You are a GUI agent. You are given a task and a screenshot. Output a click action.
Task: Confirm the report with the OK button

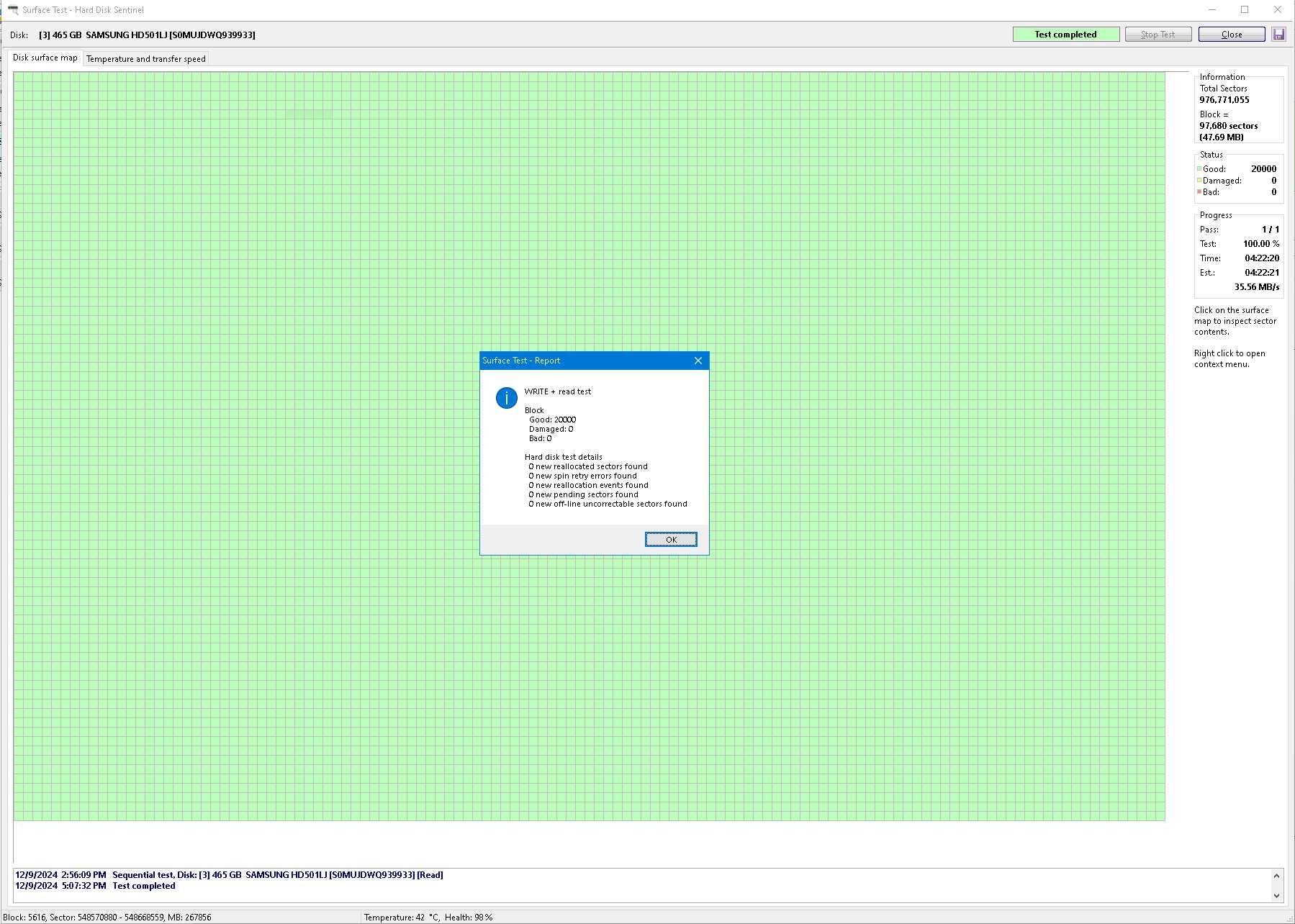671,540
